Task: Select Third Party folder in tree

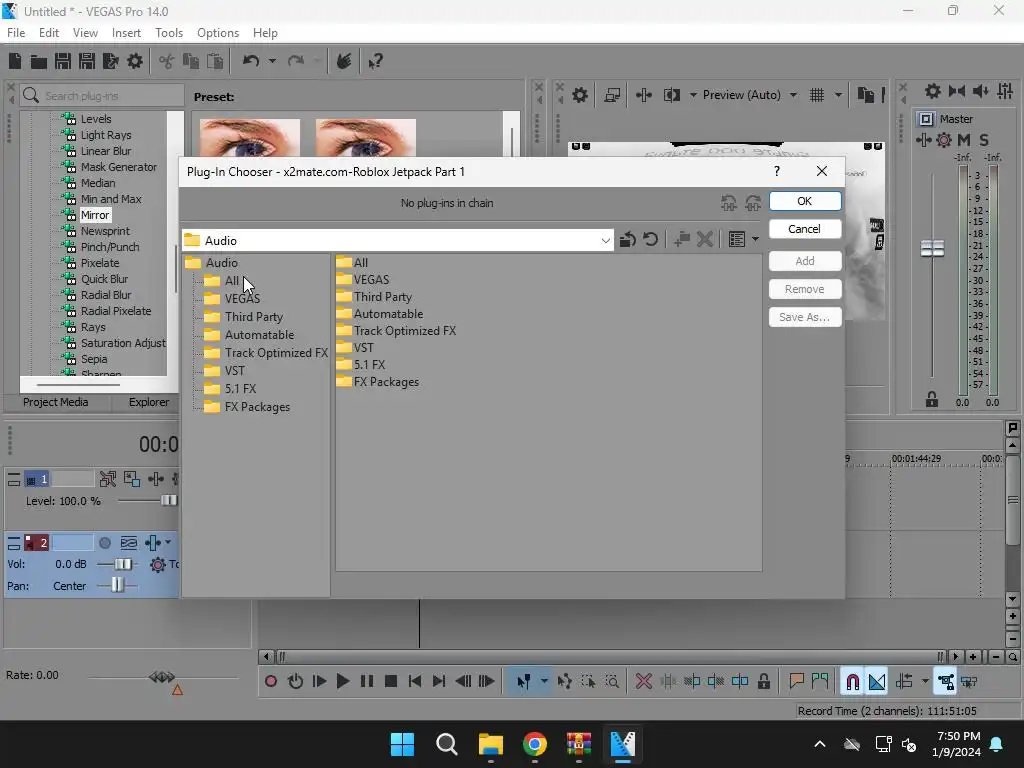Action: 254,317
